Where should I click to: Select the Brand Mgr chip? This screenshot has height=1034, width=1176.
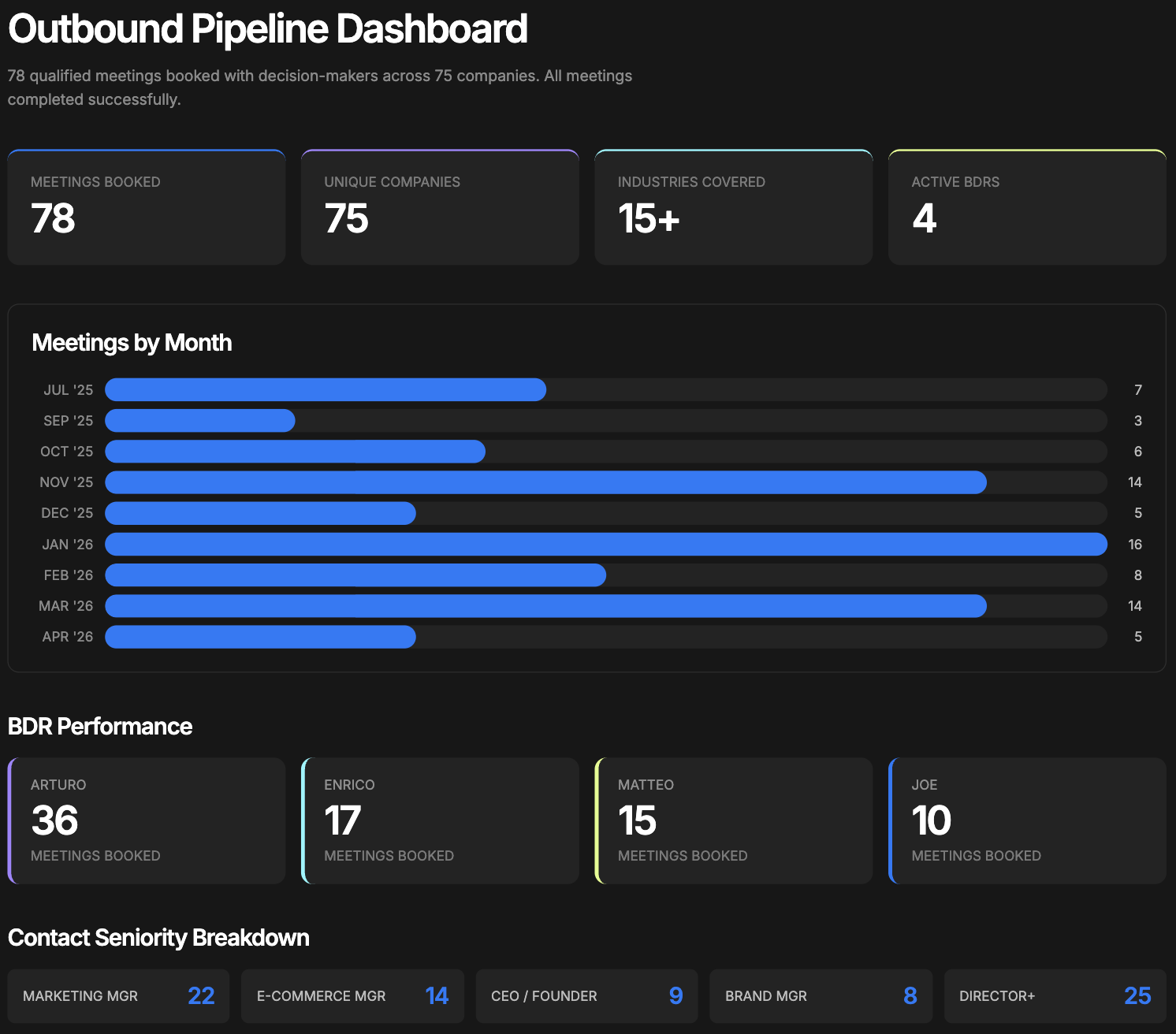point(821,995)
